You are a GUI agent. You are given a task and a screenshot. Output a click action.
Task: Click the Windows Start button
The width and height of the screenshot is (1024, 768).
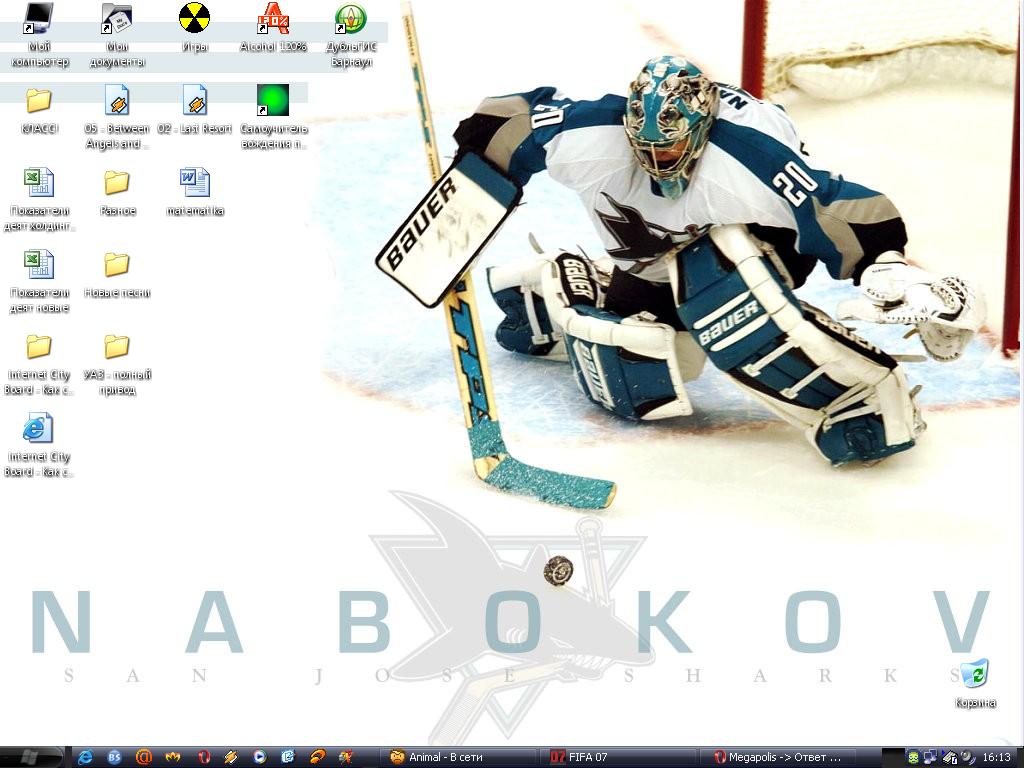pyautogui.click(x=31, y=758)
